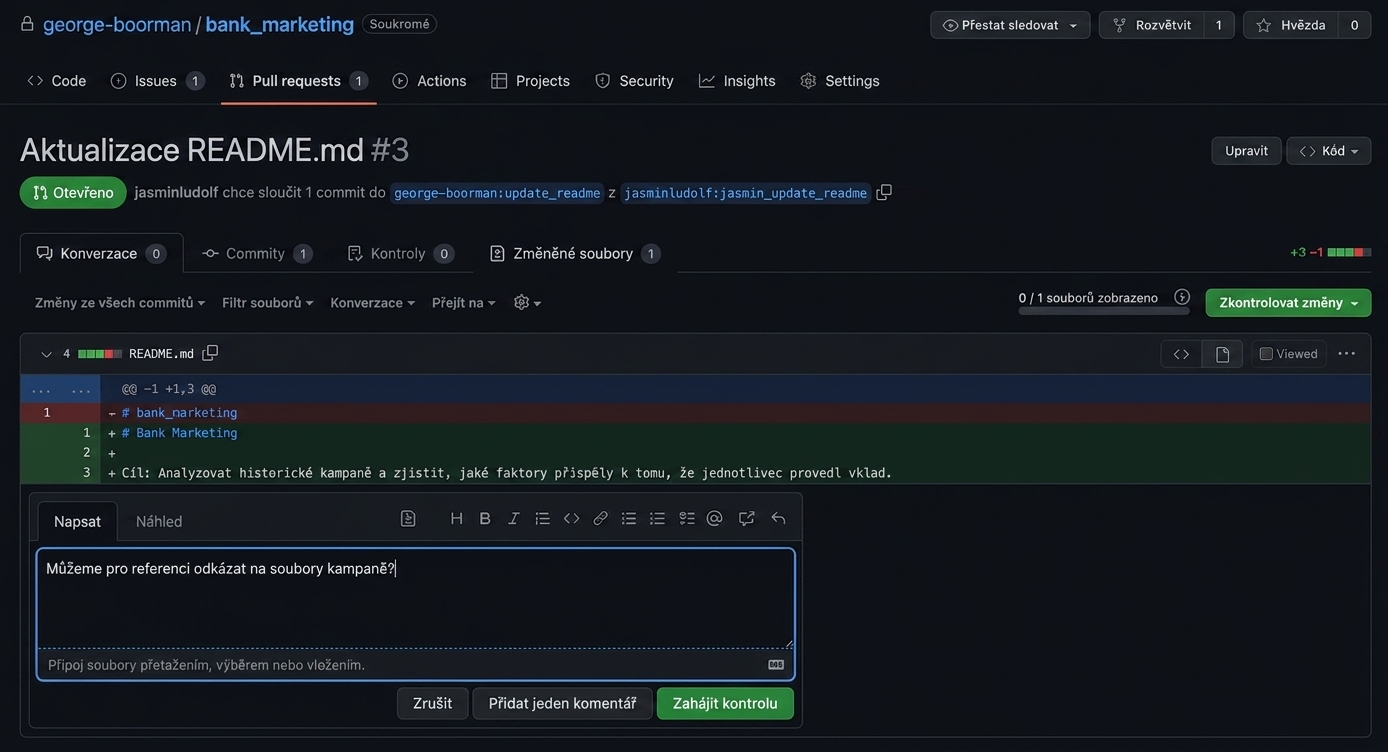Open forks count next to Rozvětvit
This screenshot has height=752, width=1388.
click(x=1218, y=25)
